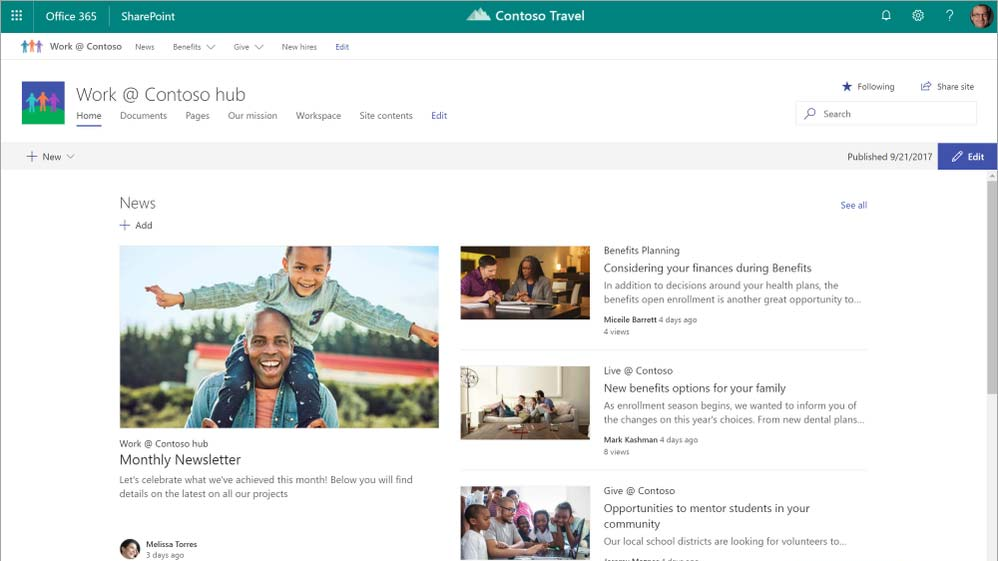The height and width of the screenshot is (561, 998).
Task: Open the help question mark icon
Action: point(949,15)
